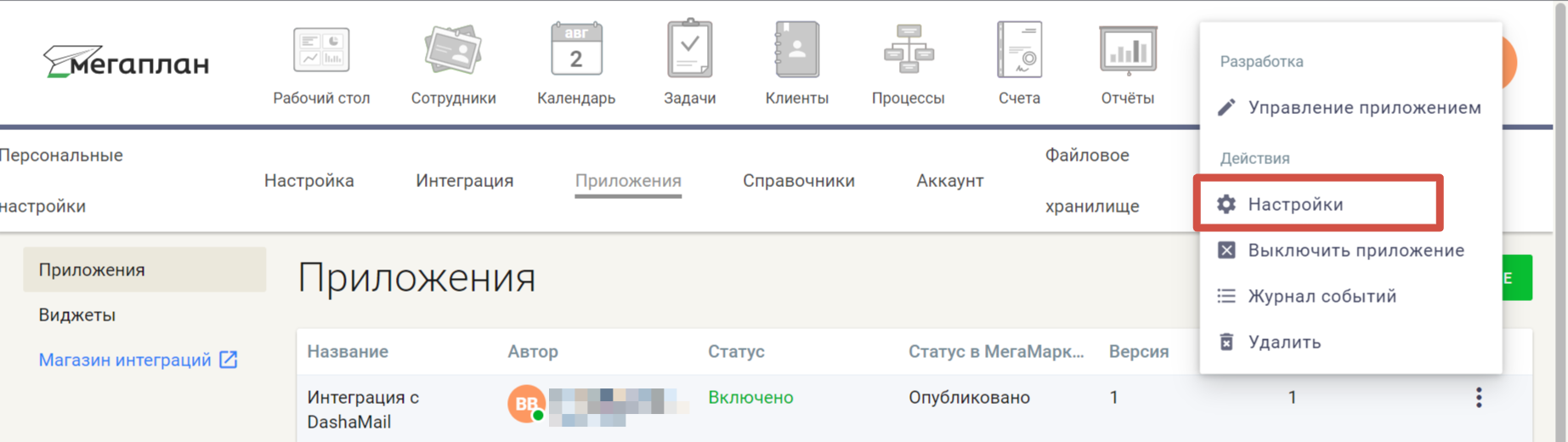
Task: Switch to the Справочники tab
Action: point(798,181)
